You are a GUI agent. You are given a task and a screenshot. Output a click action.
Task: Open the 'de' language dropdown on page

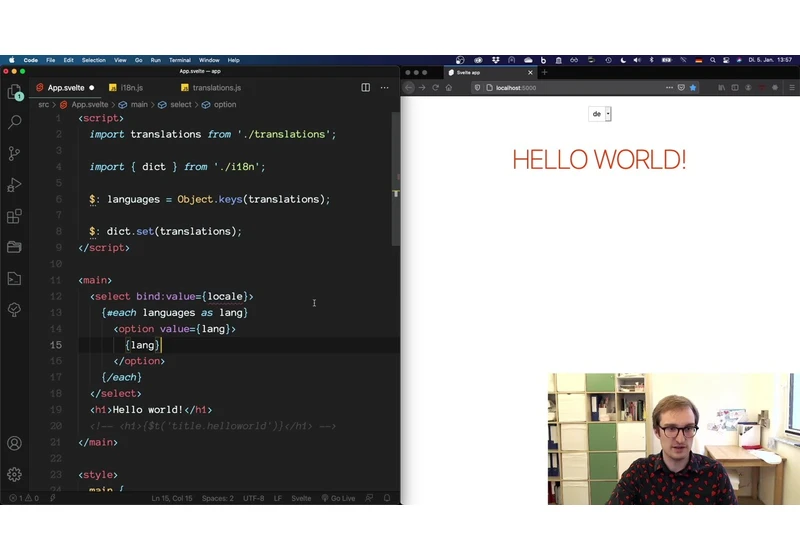pos(599,114)
